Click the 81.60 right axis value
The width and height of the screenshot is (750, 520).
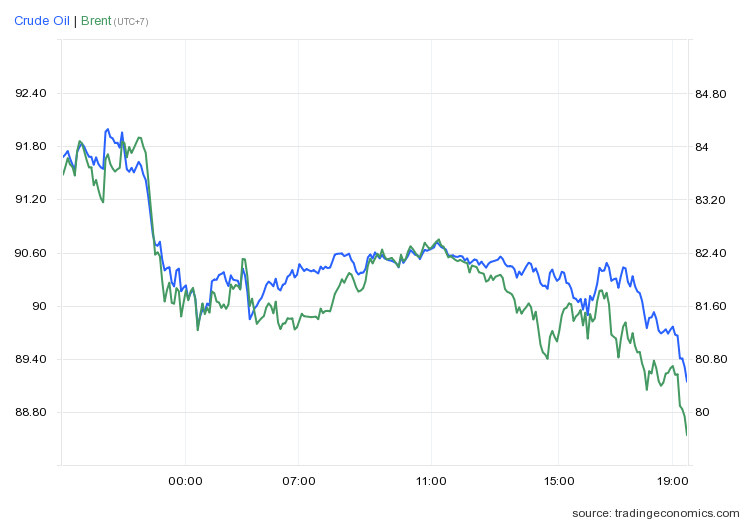tap(710, 306)
